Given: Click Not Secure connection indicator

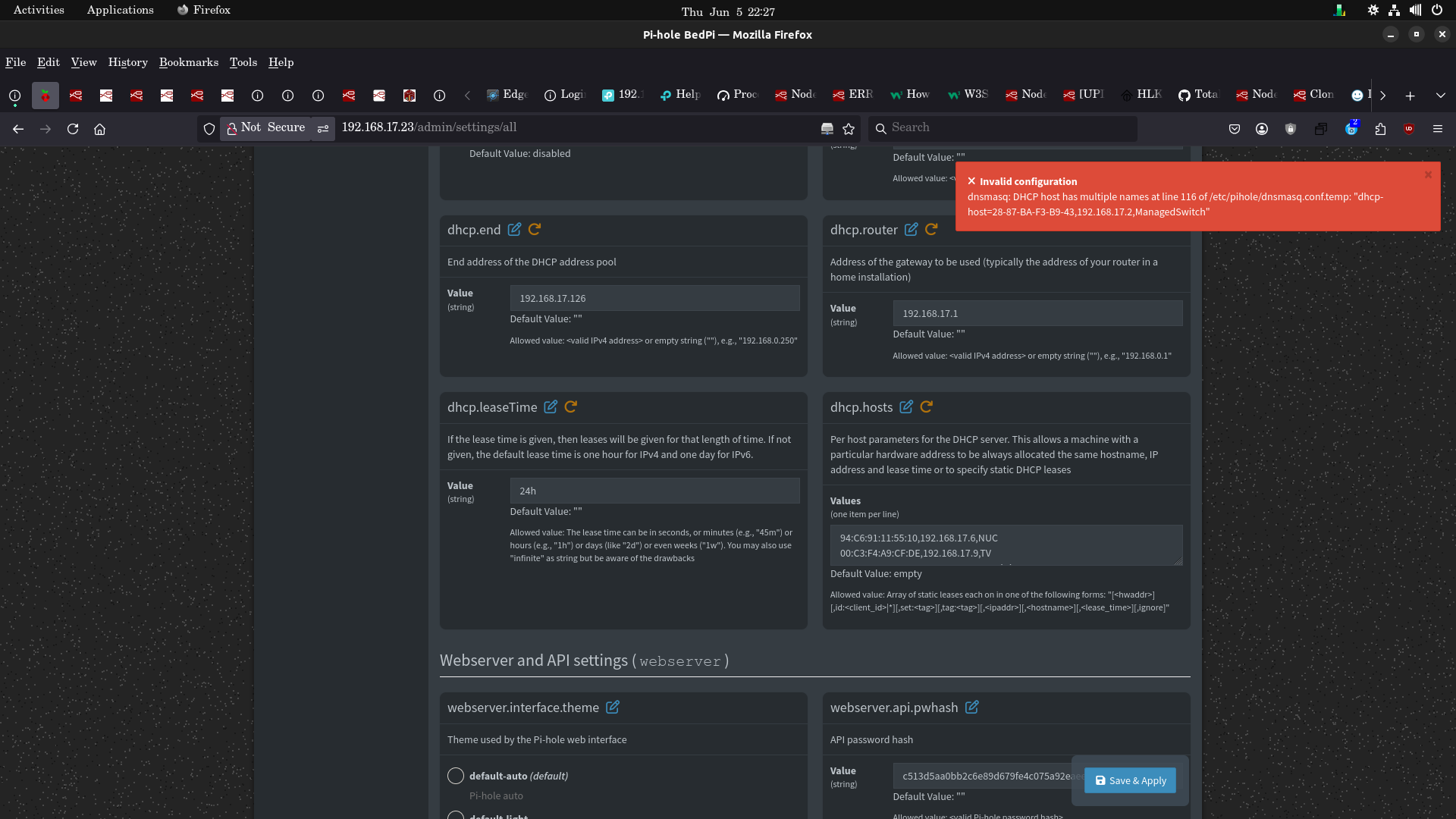Looking at the screenshot, I should (x=266, y=128).
